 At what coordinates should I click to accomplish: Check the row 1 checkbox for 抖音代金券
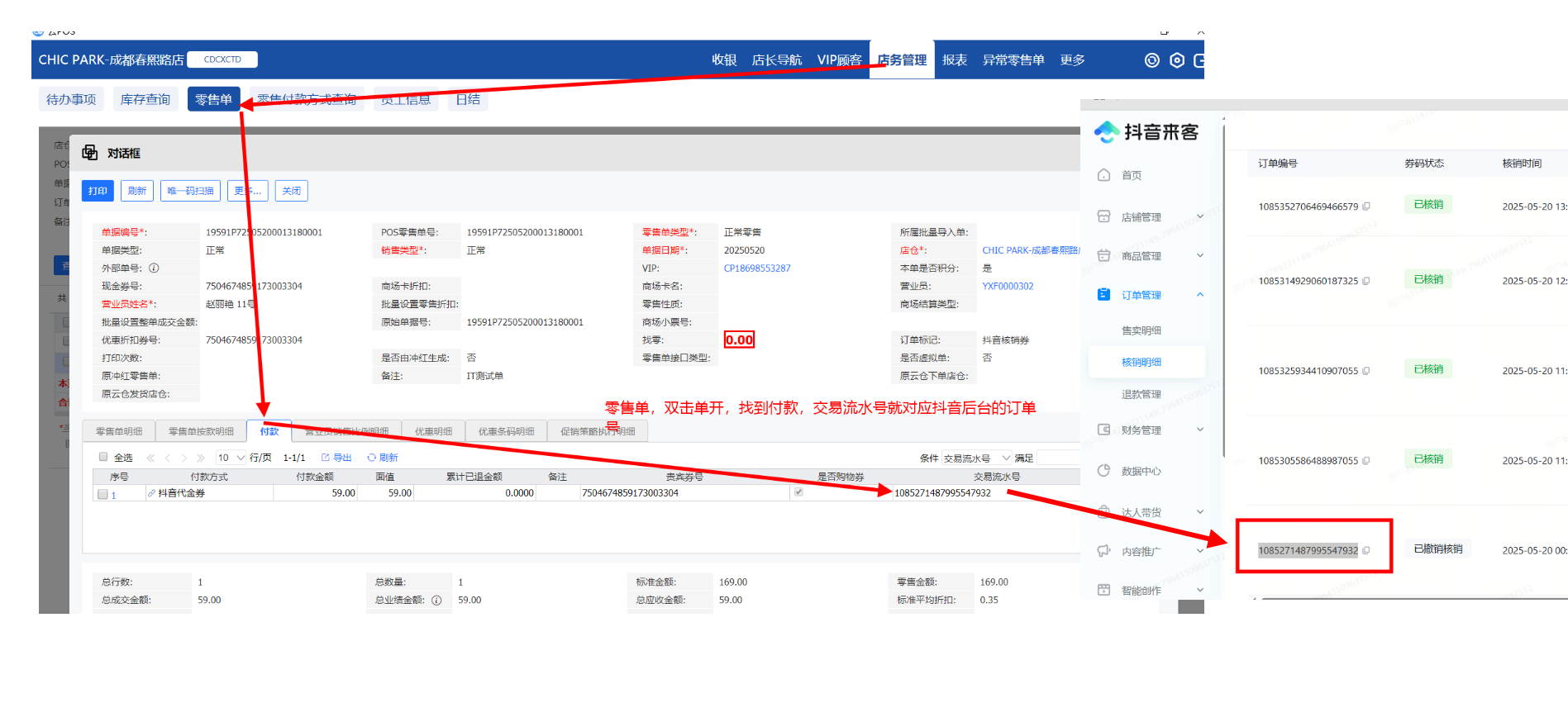[x=102, y=494]
